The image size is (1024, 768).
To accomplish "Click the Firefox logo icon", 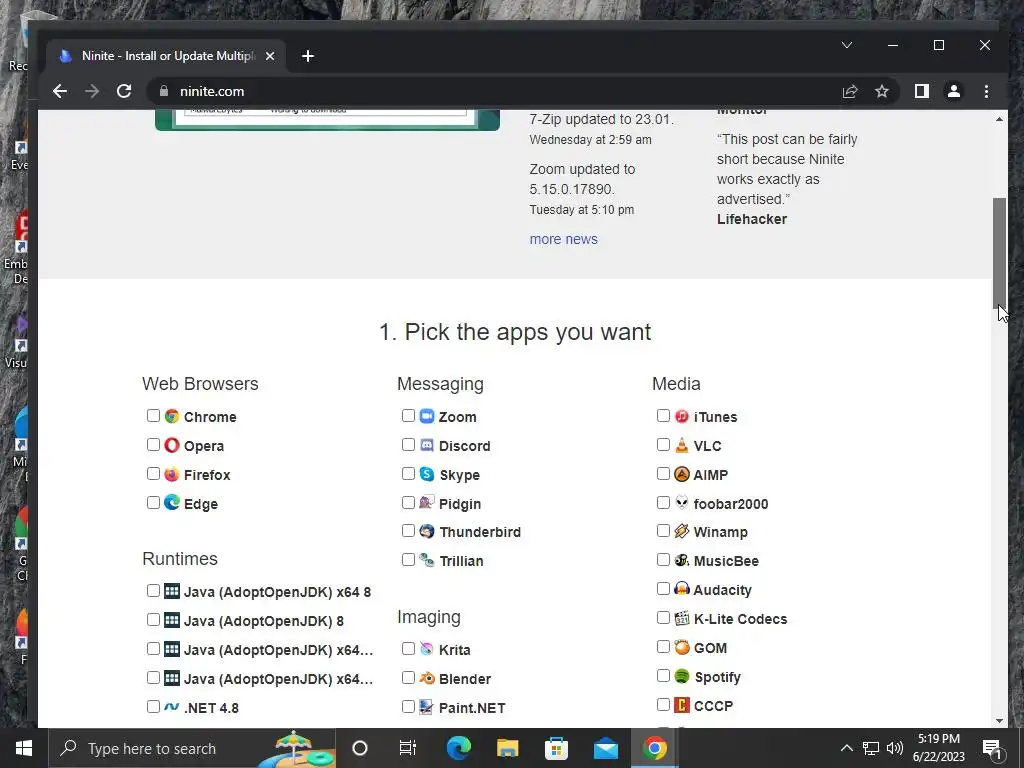I will (172, 474).
